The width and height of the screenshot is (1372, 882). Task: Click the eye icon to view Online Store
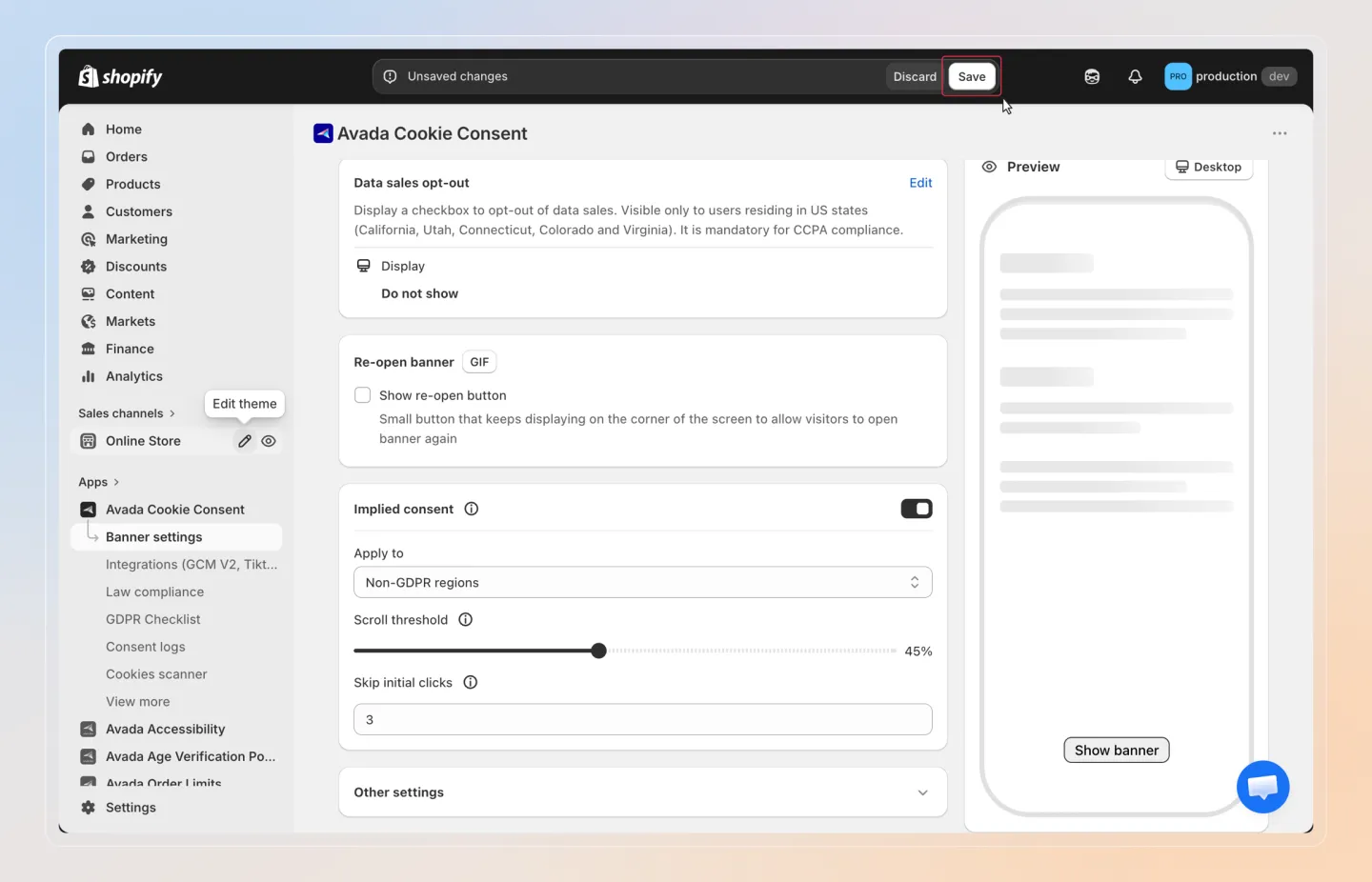coord(269,441)
